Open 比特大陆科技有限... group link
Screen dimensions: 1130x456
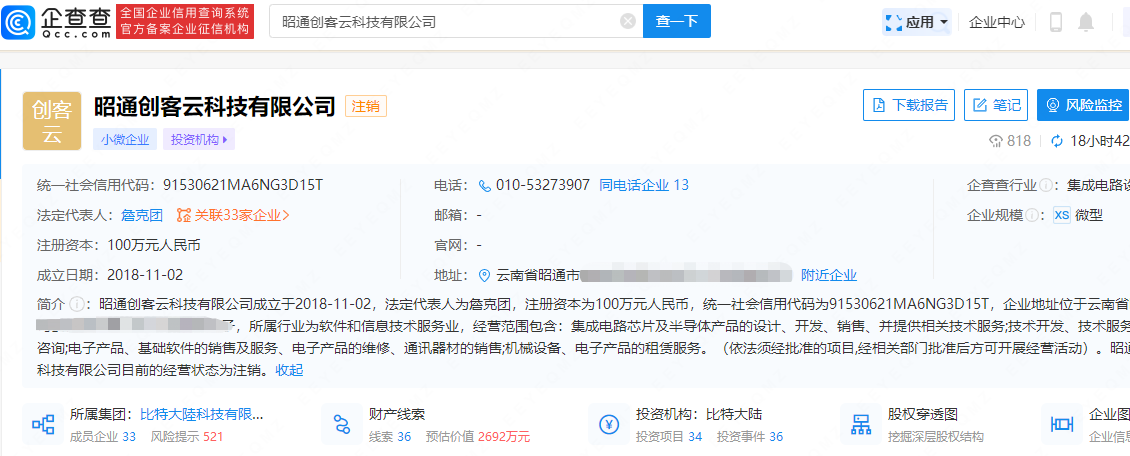coord(201,414)
